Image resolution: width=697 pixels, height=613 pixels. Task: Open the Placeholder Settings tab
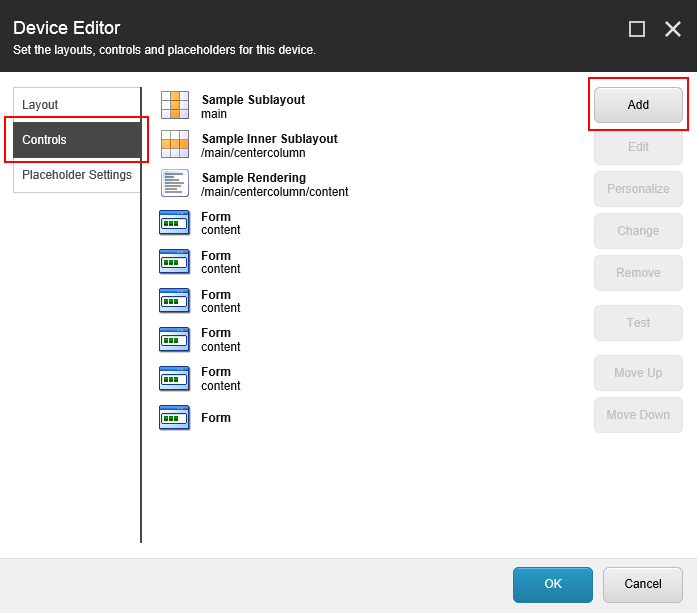(76, 175)
